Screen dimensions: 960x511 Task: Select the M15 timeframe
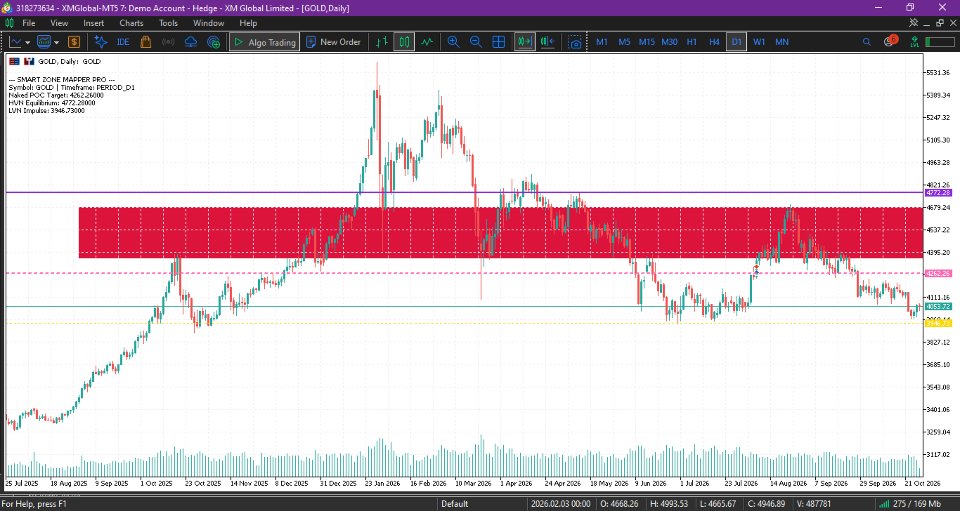pyautogui.click(x=647, y=42)
